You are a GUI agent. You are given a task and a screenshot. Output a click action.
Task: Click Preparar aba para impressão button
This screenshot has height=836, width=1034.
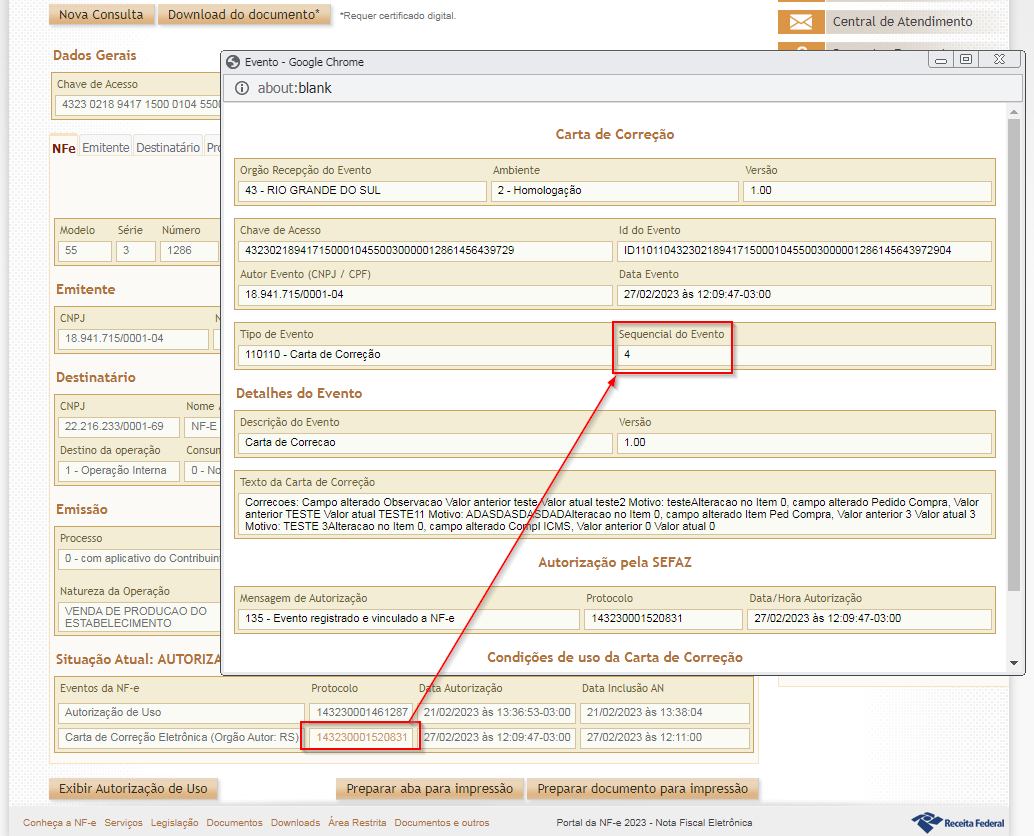[429, 789]
